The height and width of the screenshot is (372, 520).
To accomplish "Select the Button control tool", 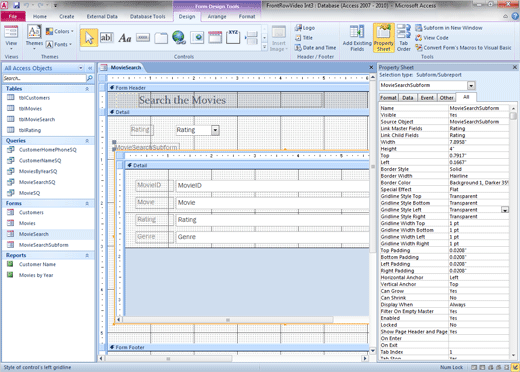I will [x=143, y=38].
